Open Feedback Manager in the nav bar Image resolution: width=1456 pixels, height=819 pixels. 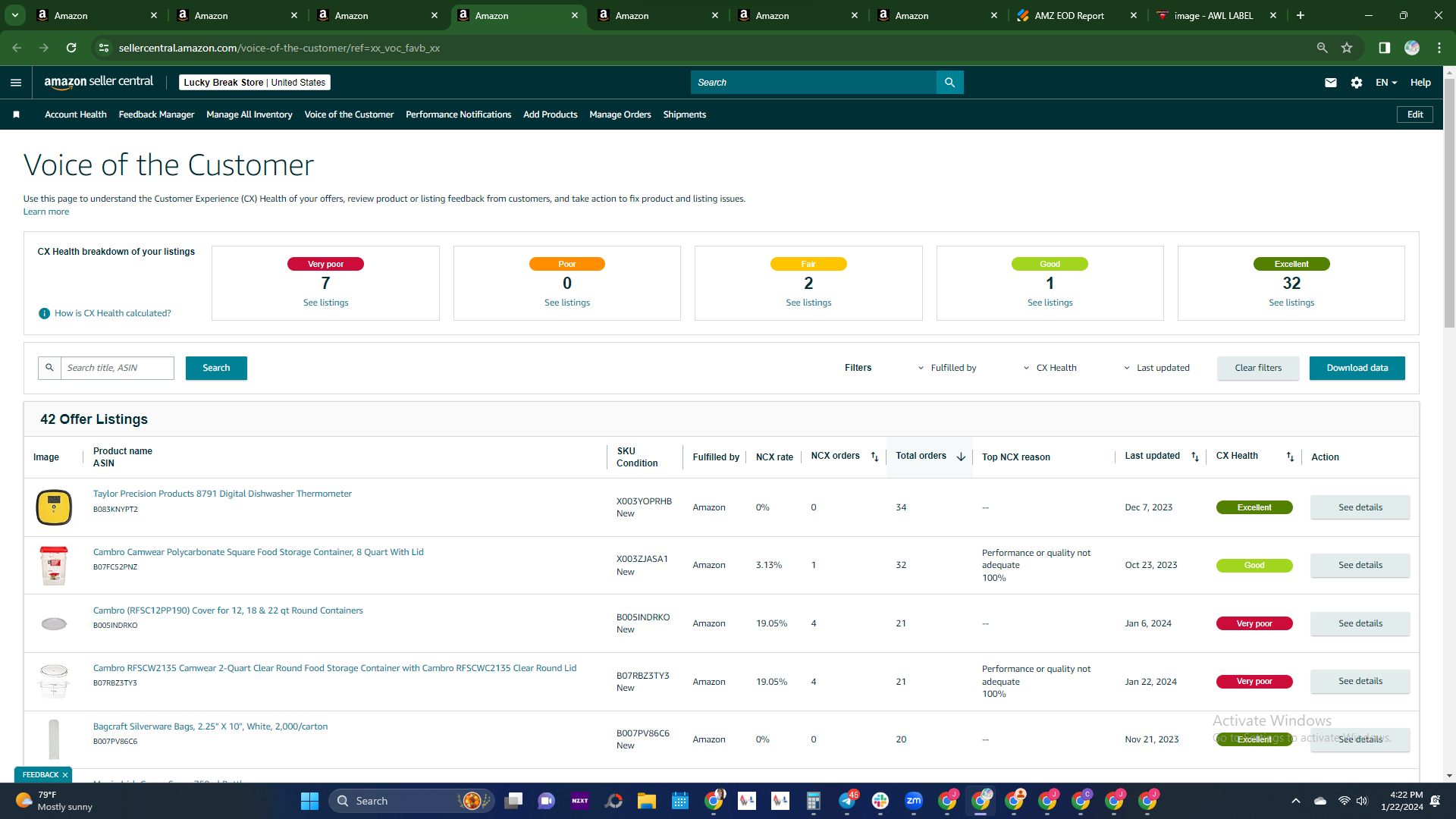tap(156, 115)
